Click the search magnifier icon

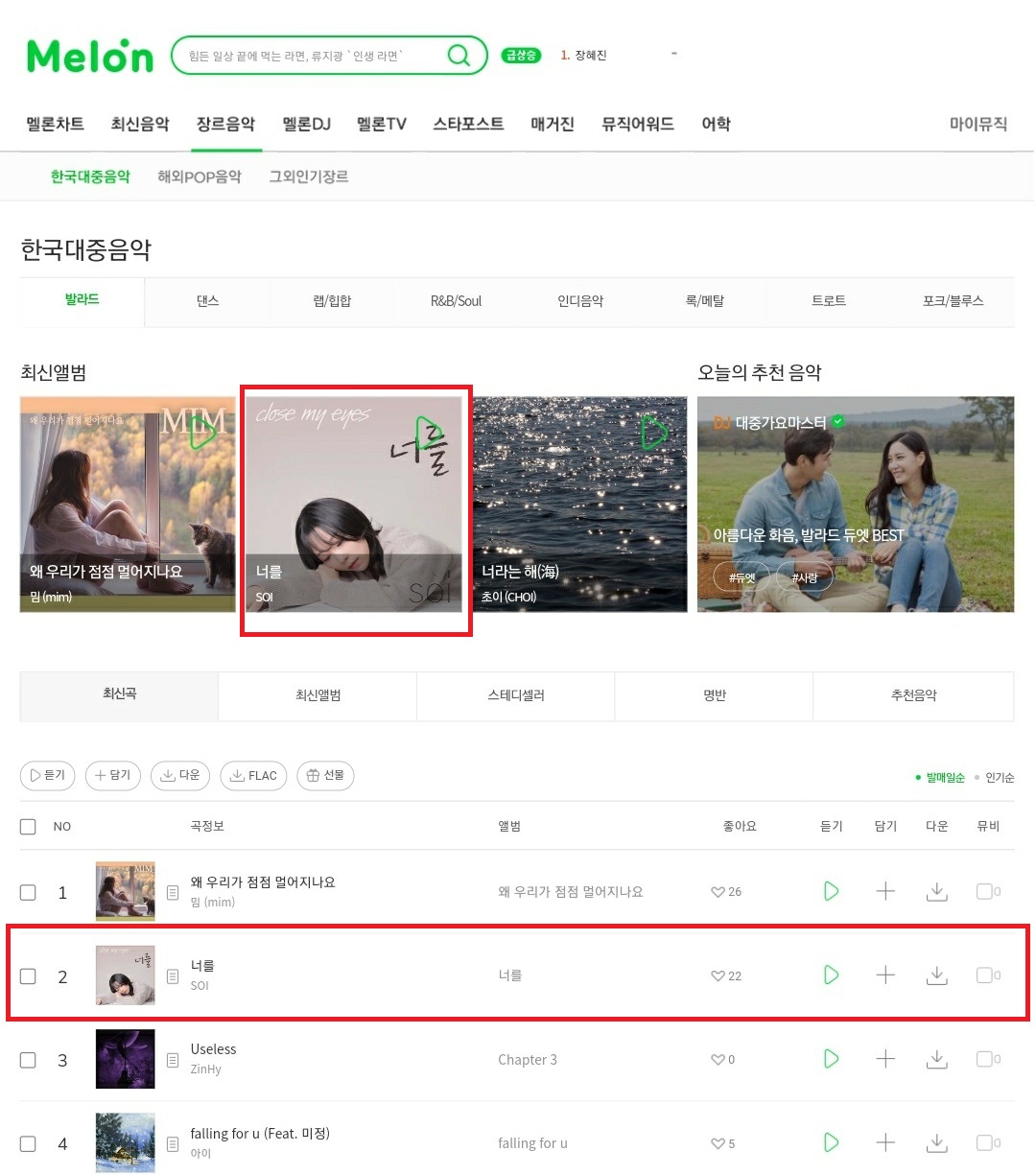pos(459,55)
